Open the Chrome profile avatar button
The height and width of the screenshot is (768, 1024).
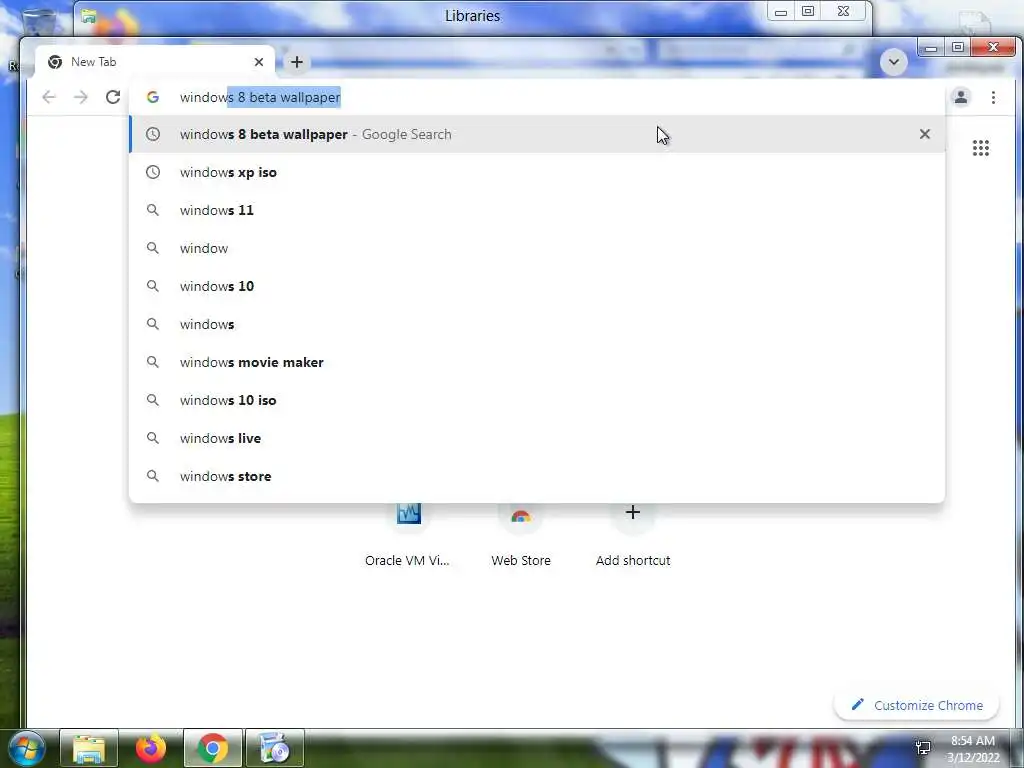point(961,97)
